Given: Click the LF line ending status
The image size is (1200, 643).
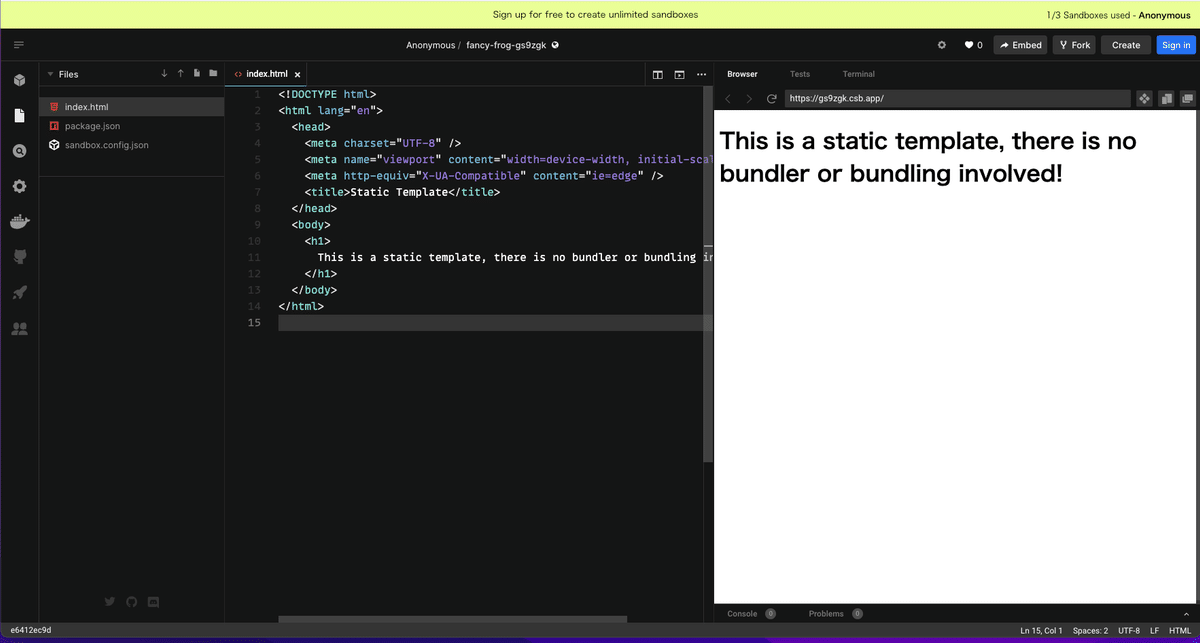Looking at the screenshot, I should 1155,631.
